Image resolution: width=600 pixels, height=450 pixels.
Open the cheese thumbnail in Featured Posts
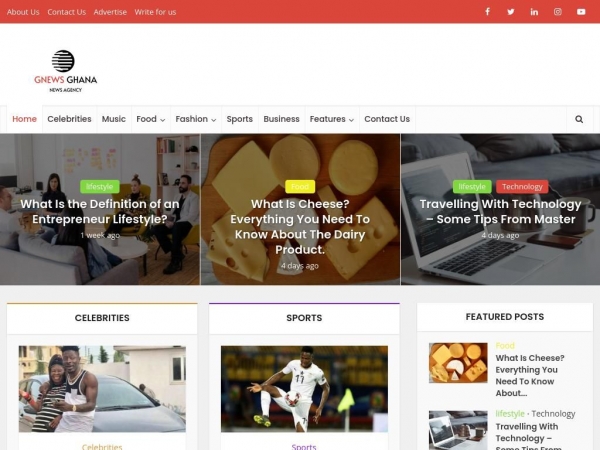pyautogui.click(x=458, y=363)
